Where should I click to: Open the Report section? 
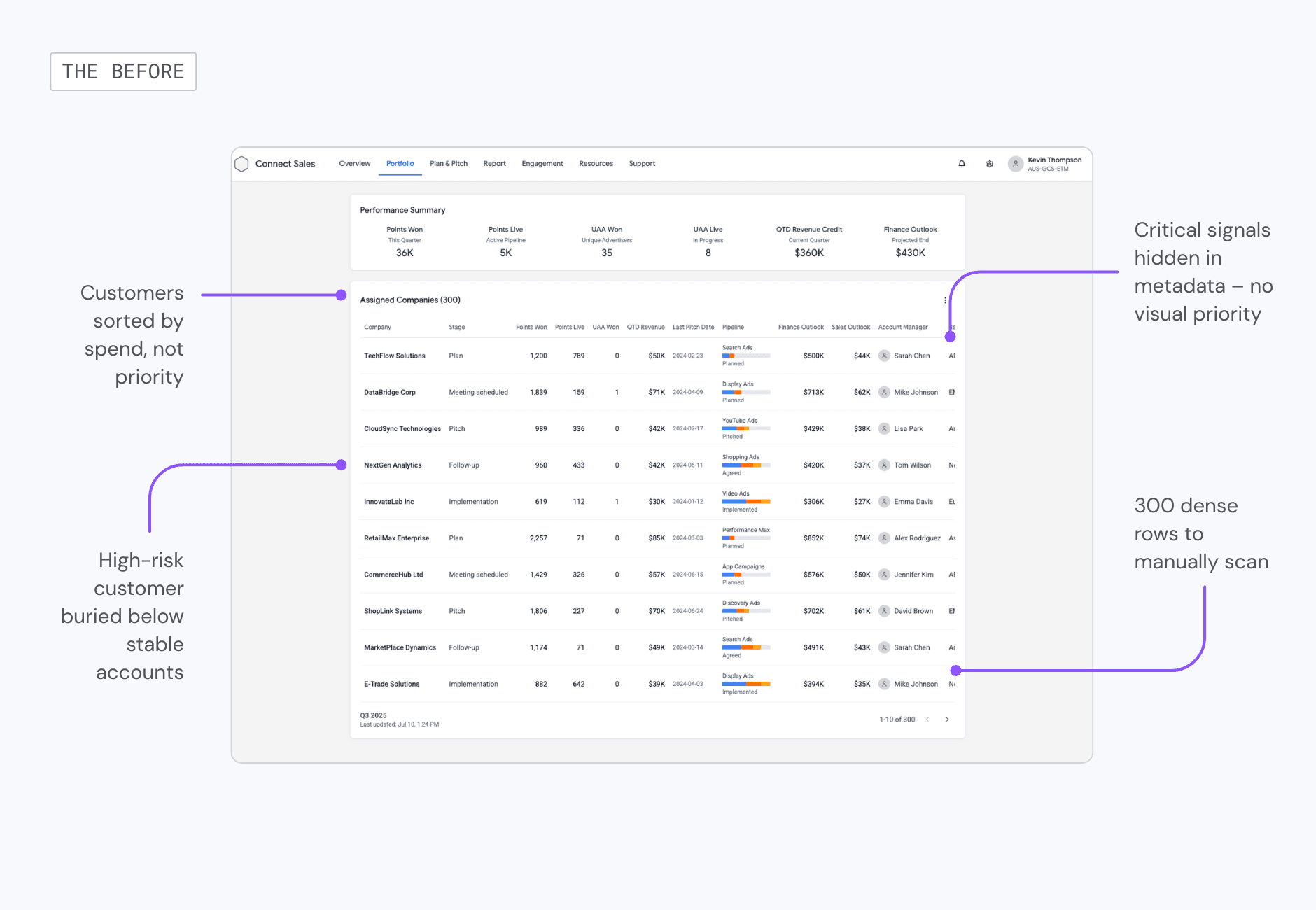coord(495,163)
